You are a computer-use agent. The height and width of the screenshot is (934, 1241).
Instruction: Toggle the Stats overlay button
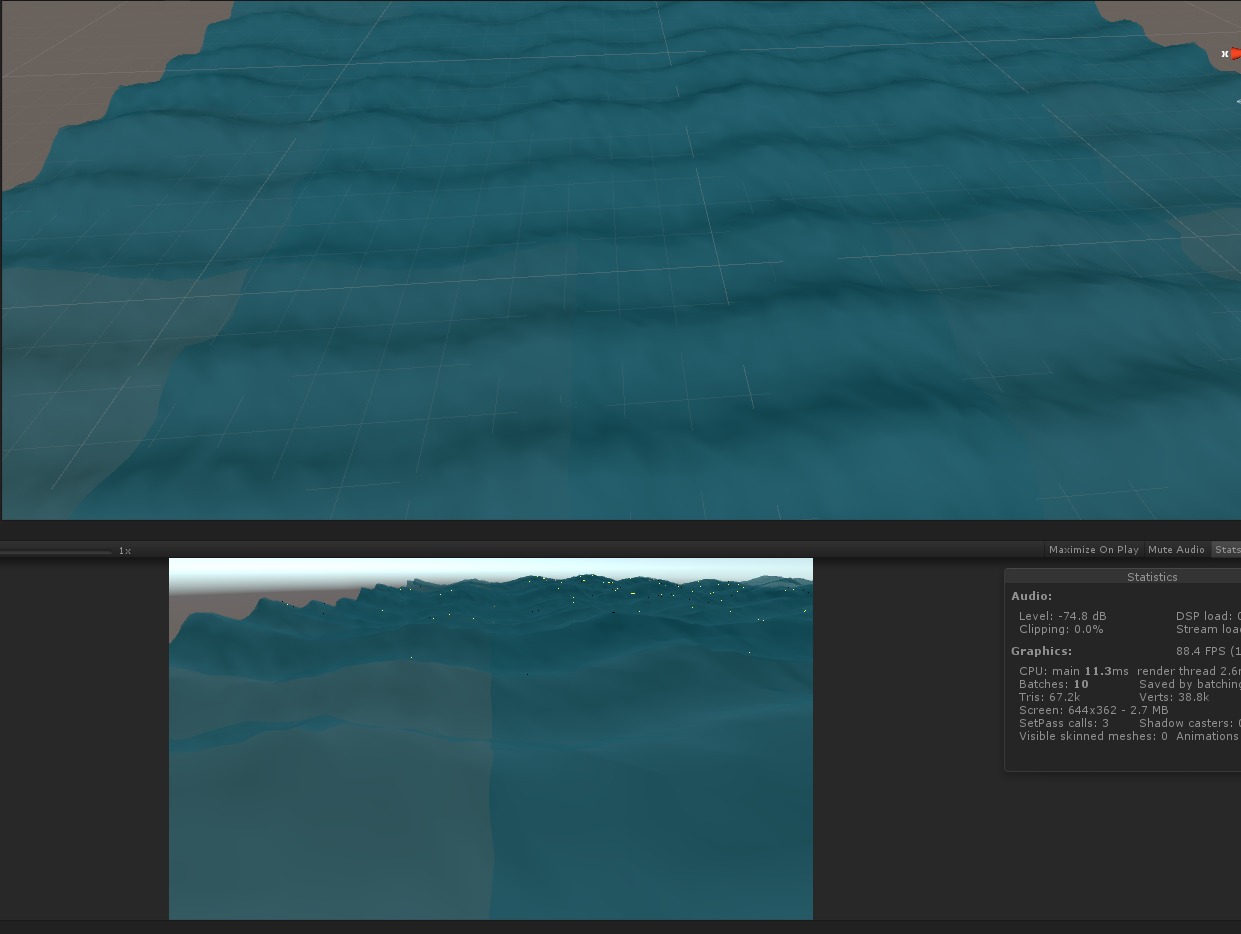click(1227, 550)
